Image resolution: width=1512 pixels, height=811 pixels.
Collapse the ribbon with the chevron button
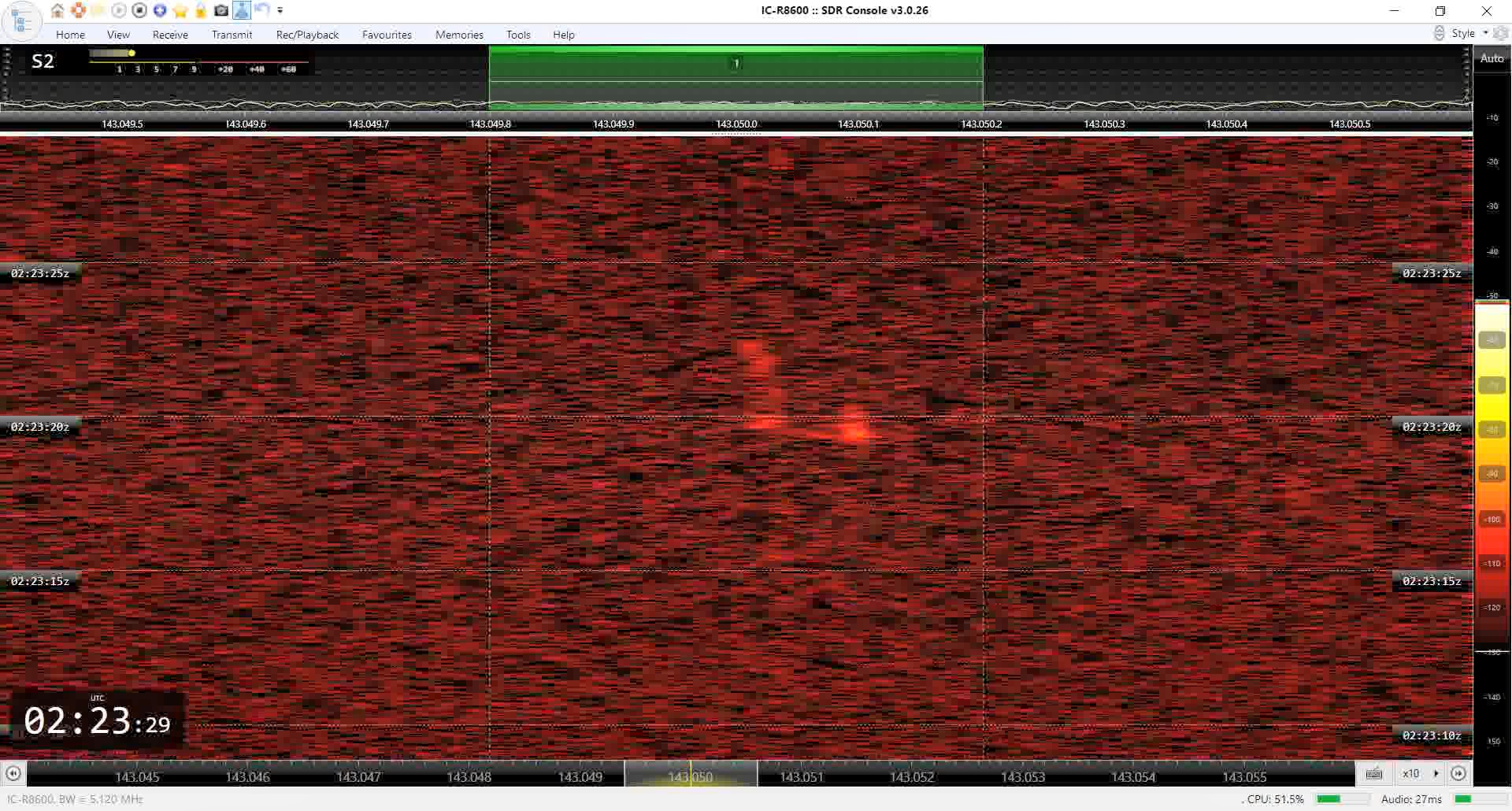coord(1439,33)
